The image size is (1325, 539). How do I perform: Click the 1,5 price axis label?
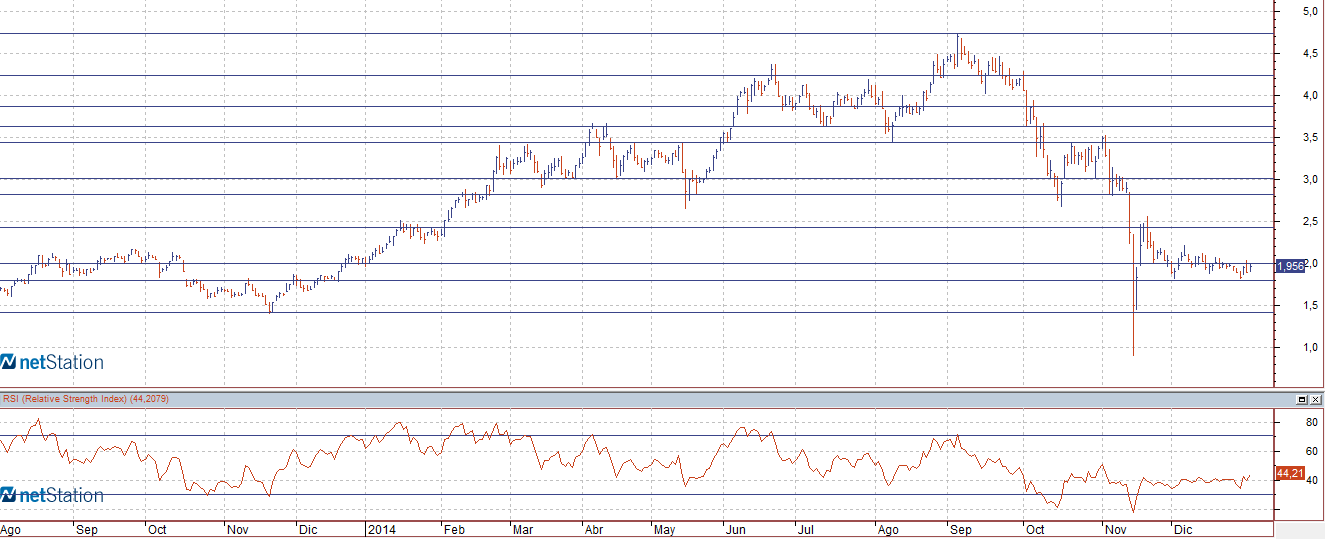[1309, 306]
